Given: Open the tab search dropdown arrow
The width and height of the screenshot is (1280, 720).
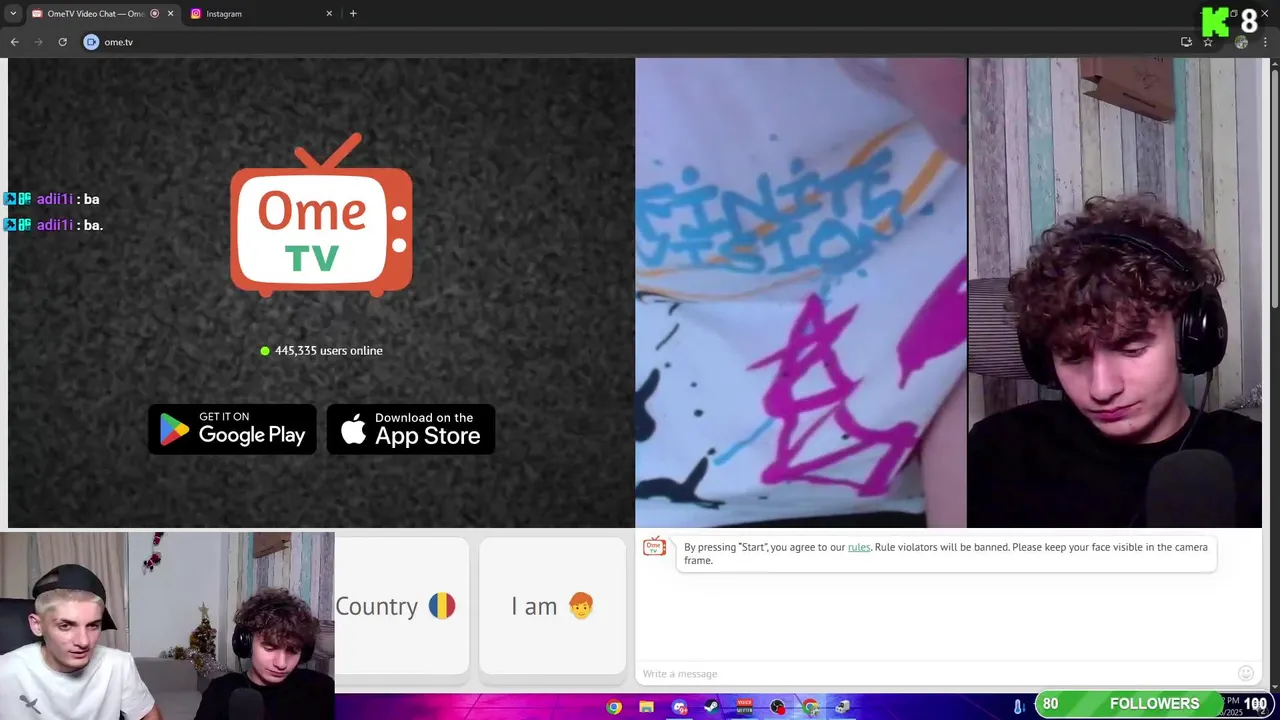Looking at the screenshot, I should (x=13, y=14).
